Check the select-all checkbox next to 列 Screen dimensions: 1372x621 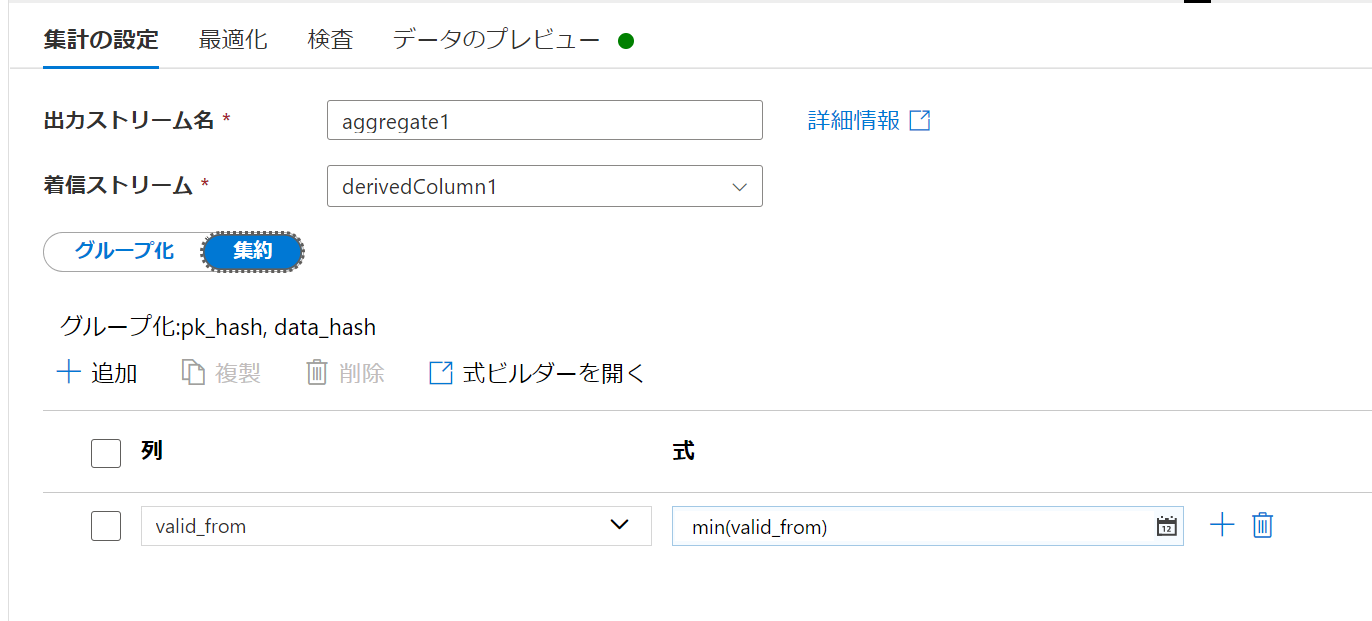click(106, 453)
